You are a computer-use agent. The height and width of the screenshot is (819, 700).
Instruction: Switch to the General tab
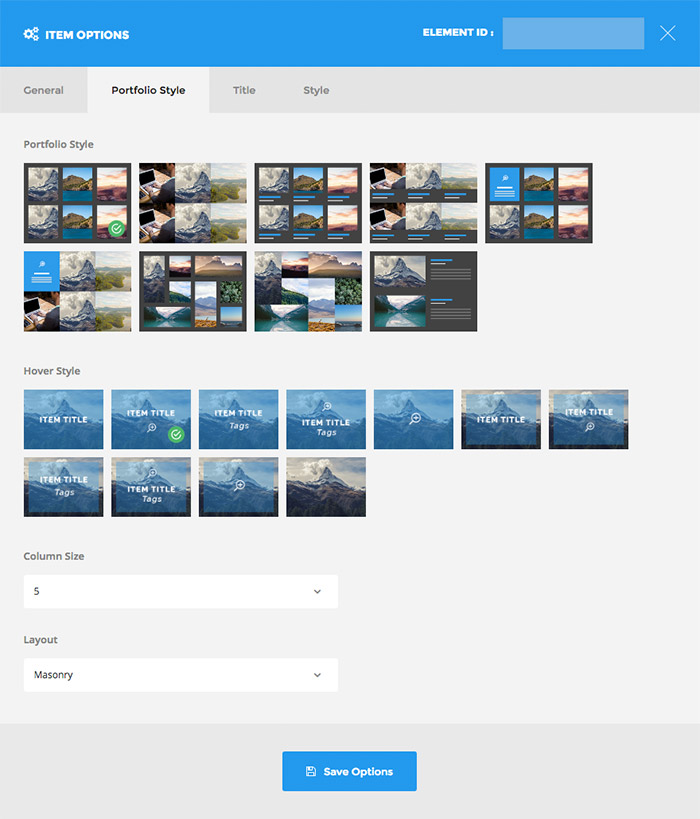44,90
